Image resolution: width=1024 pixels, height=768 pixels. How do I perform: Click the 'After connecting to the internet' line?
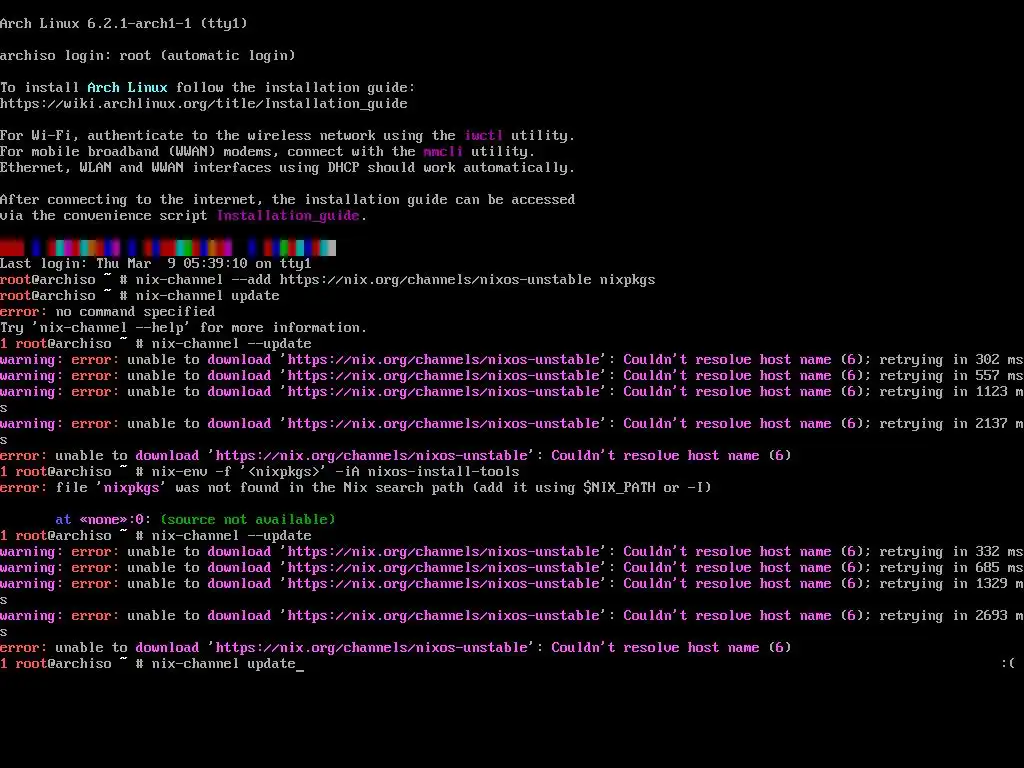pos(287,200)
